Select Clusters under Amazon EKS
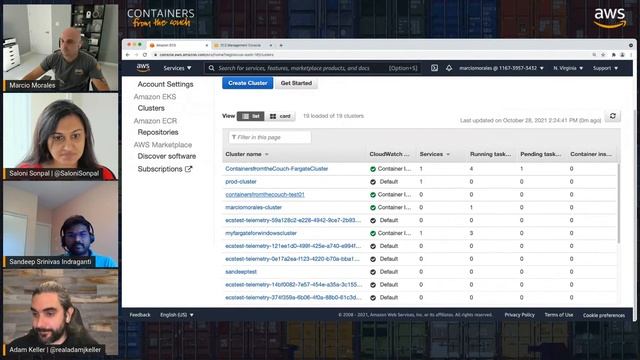The image size is (640, 360). 151,108
